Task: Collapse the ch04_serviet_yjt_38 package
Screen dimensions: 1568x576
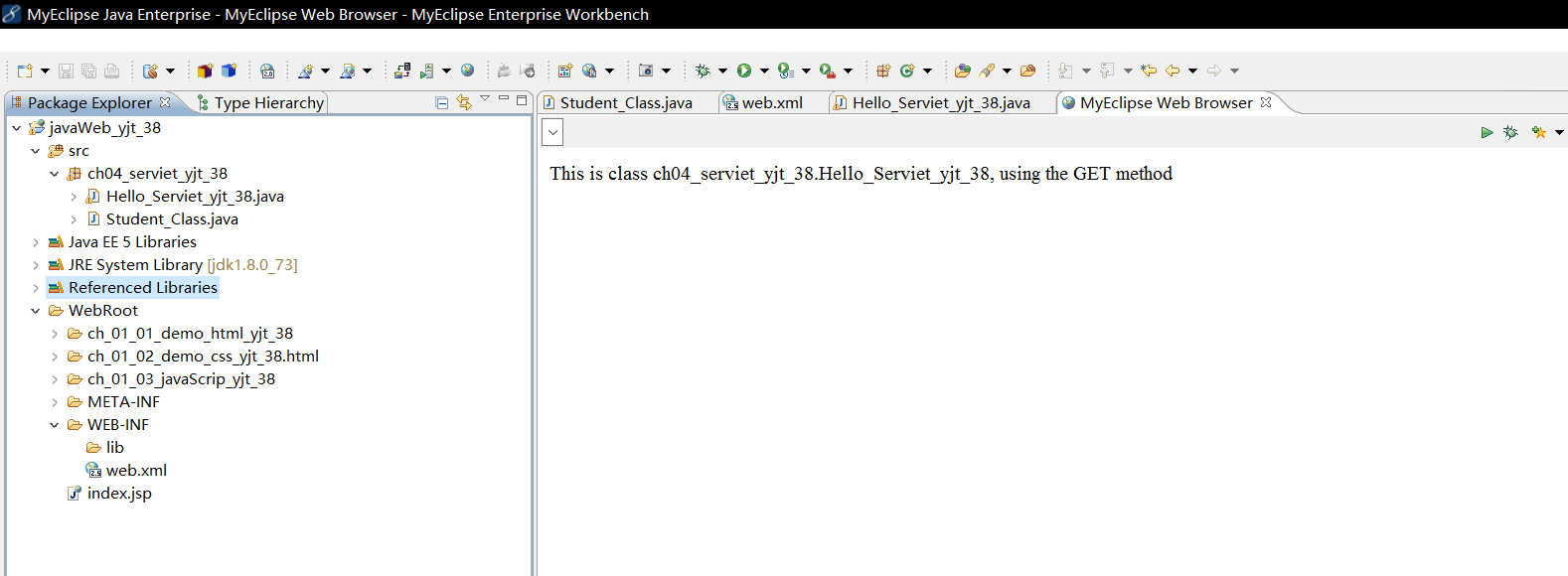Action: [54, 174]
